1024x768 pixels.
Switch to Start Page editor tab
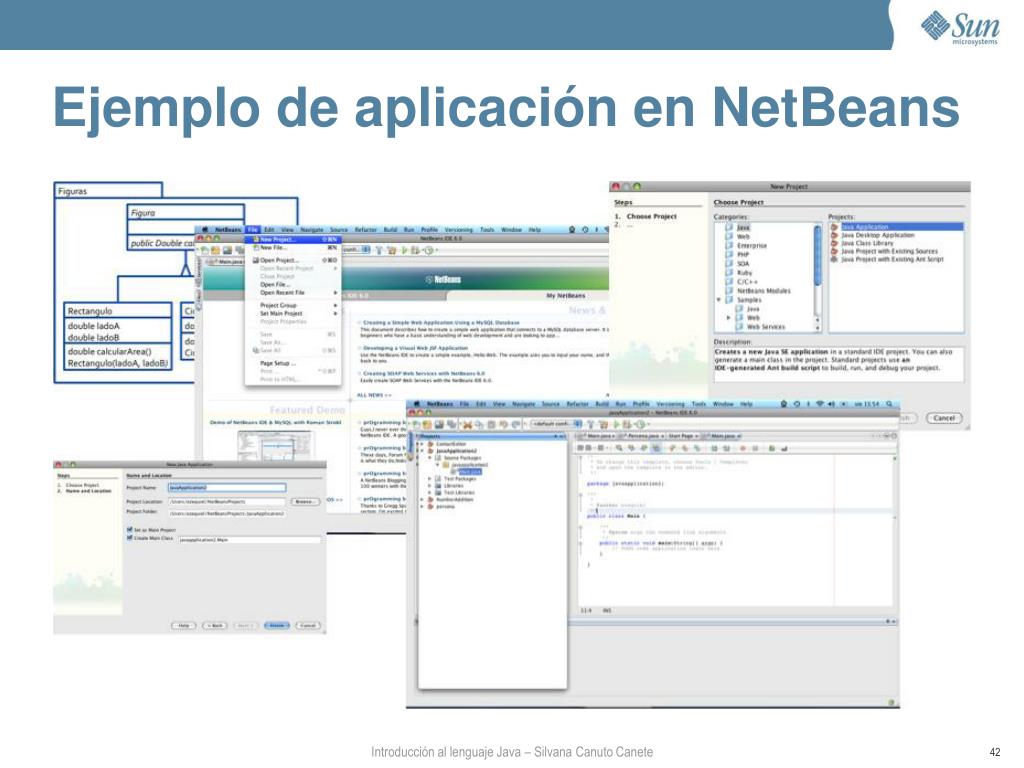tap(682, 436)
